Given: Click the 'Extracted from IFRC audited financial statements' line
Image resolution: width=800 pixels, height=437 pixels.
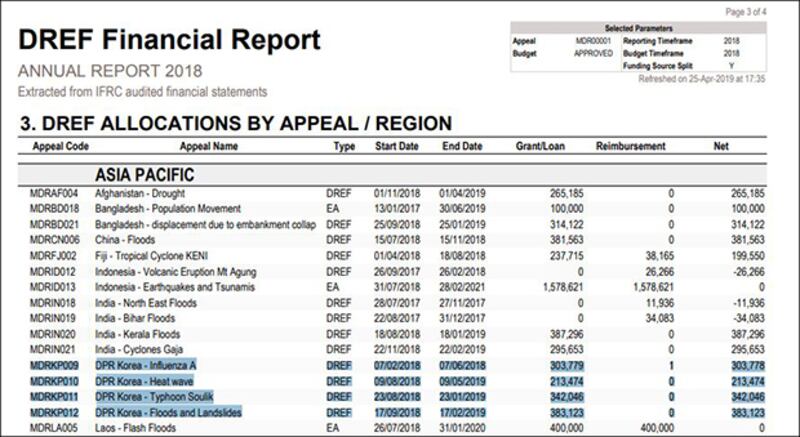Looking at the screenshot, I should point(143,92).
